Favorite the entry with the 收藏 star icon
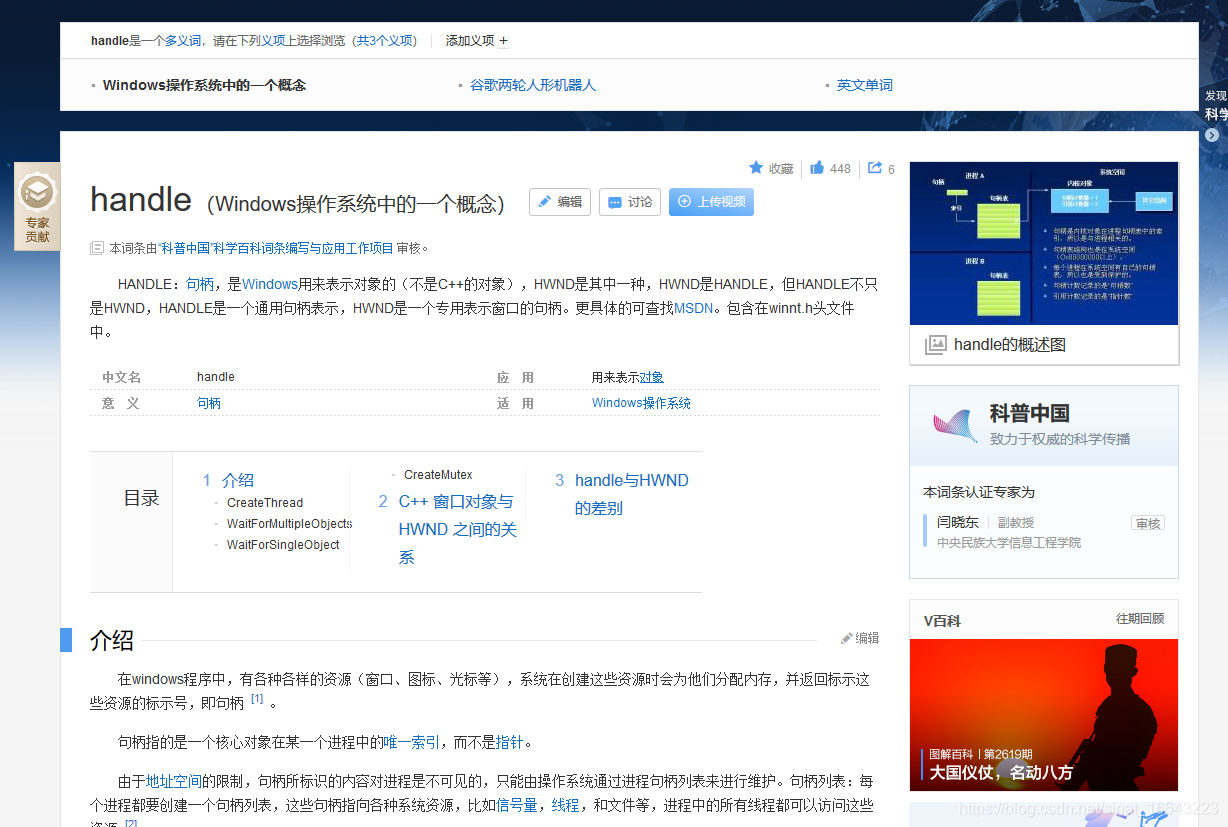Screen dimensions: 1228x827 coord(770,168)
